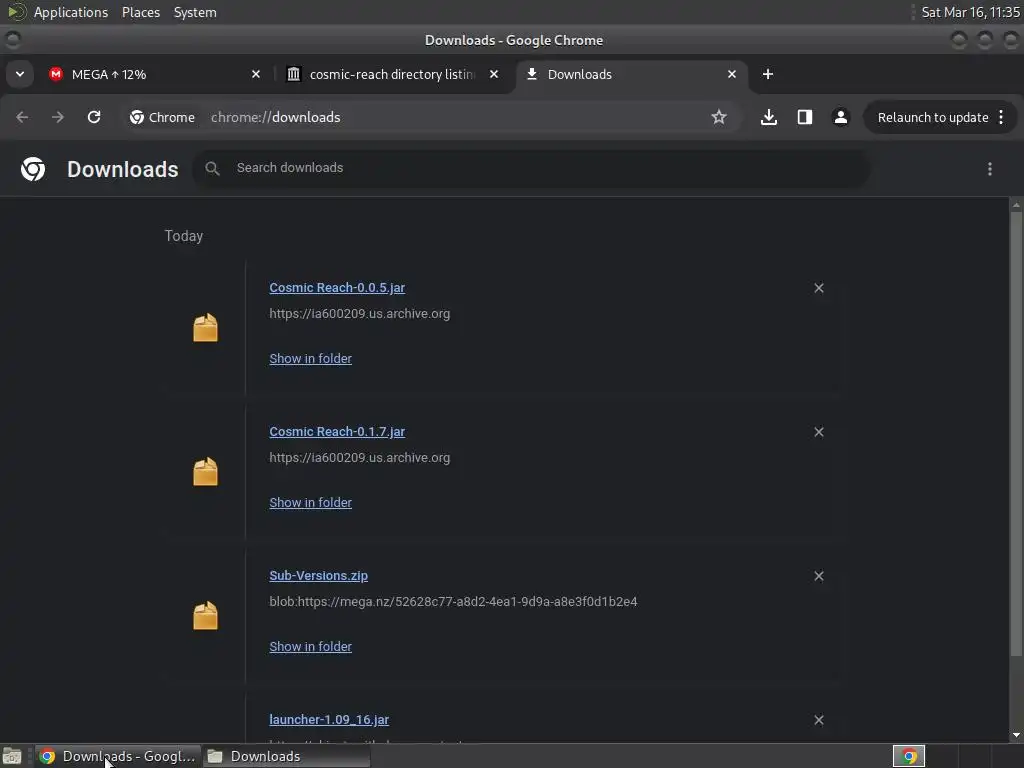
Task: Remove Cosmic Reach-0.0.5.jar from list
Action: (x=819, y=288)
